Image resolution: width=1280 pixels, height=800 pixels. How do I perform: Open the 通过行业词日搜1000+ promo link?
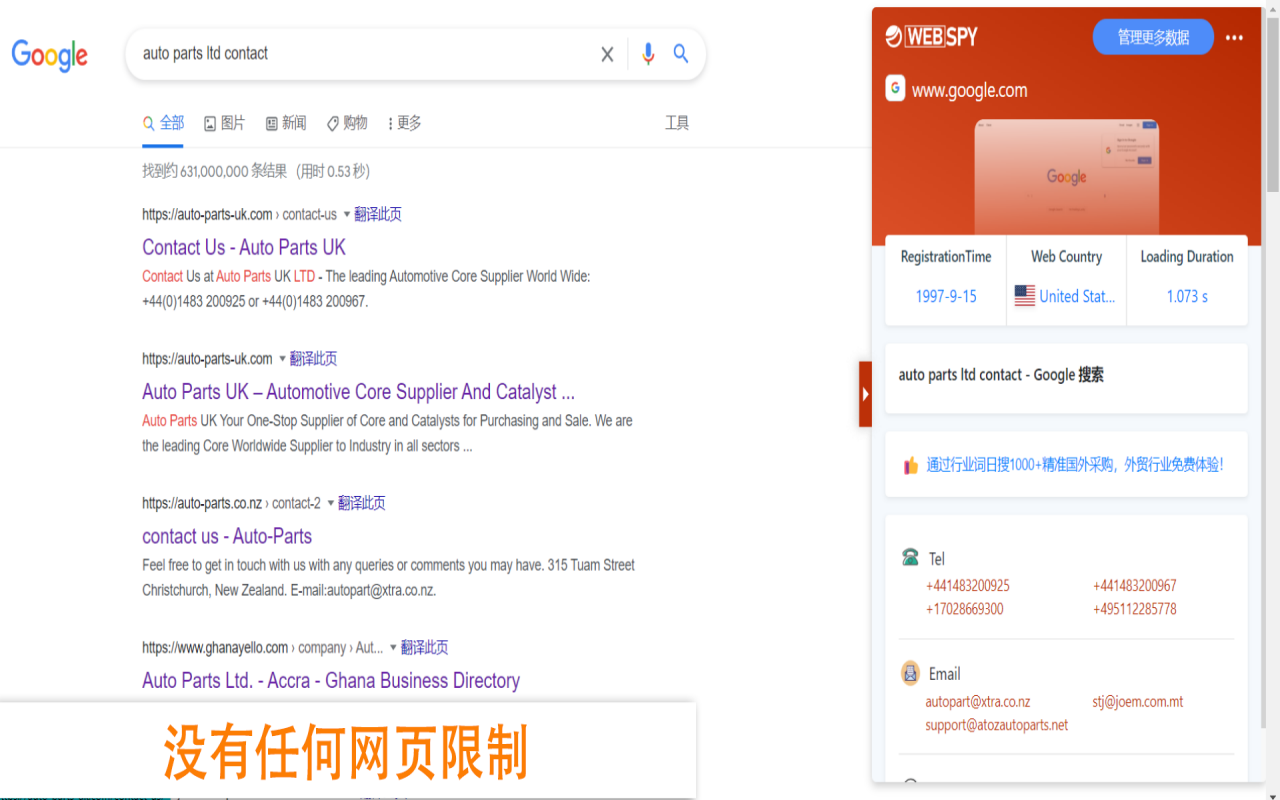click(1075, 465)
